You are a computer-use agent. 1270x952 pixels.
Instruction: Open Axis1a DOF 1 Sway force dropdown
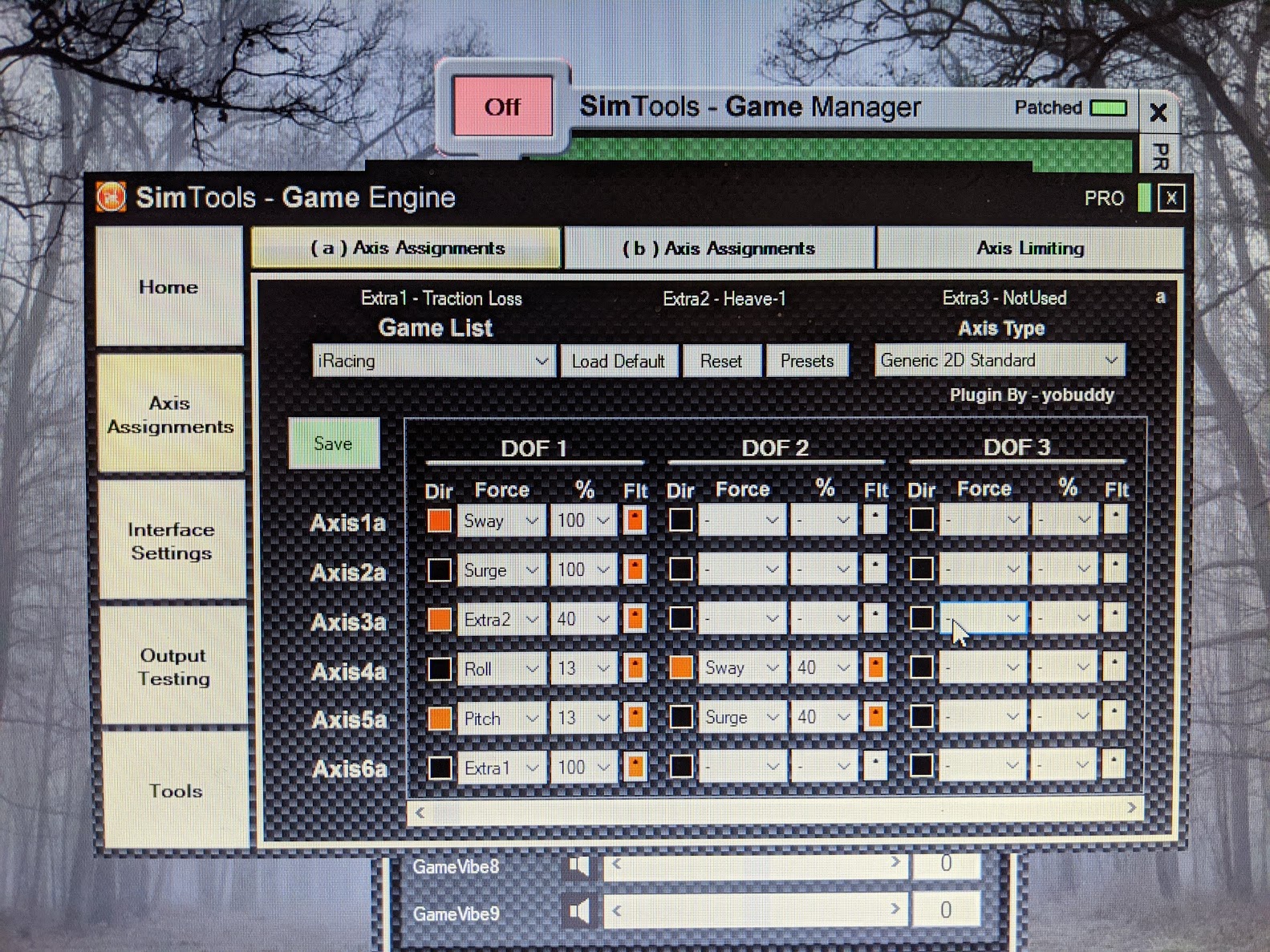(501, 521)
